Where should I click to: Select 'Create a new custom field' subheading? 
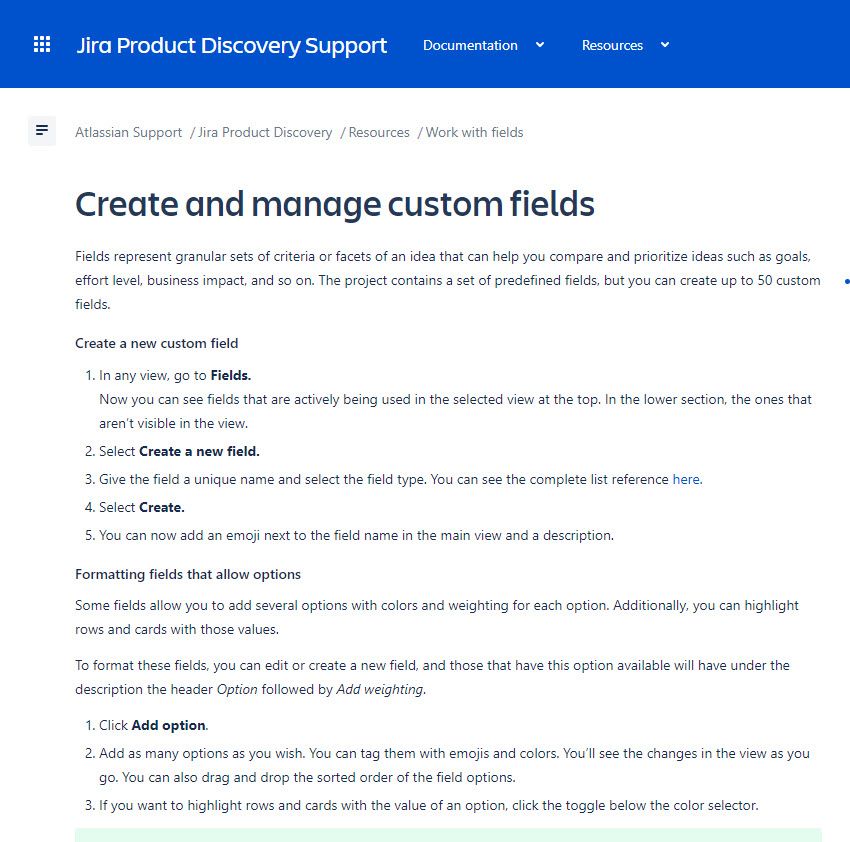[x=157, y=343]
